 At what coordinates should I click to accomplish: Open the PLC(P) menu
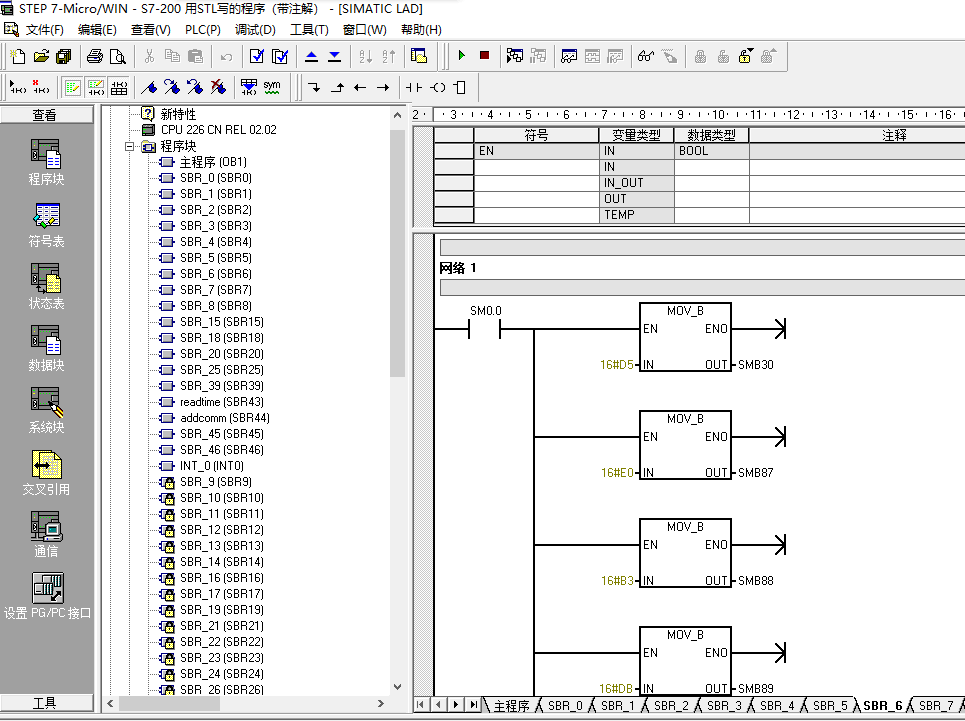coord(203,30)
